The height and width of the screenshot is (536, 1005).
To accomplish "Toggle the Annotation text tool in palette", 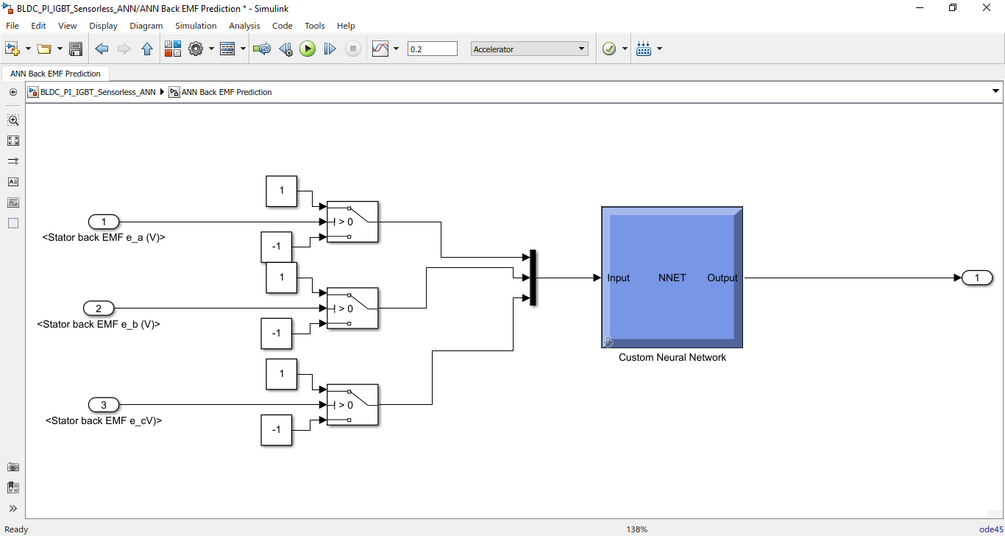I will (13, 181).
